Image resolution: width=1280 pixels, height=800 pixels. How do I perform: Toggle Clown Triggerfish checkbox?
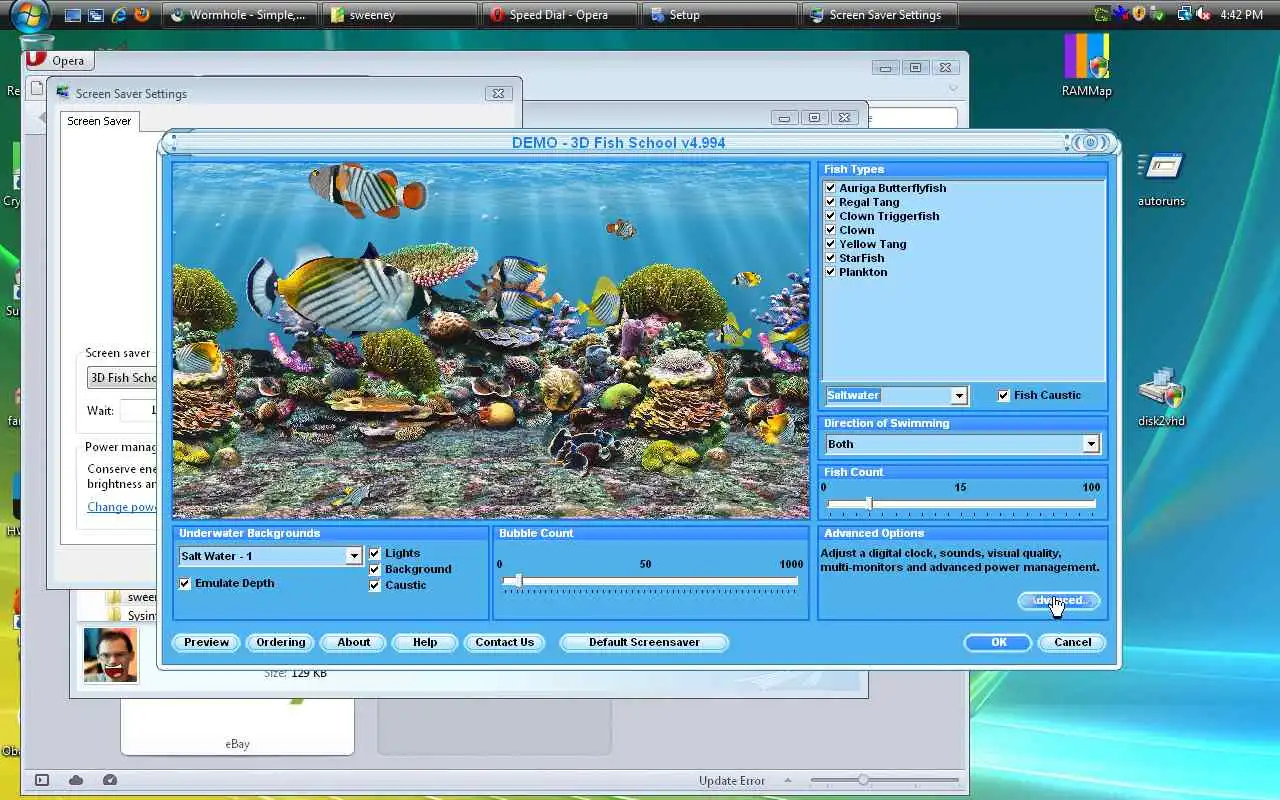(830, 216)
